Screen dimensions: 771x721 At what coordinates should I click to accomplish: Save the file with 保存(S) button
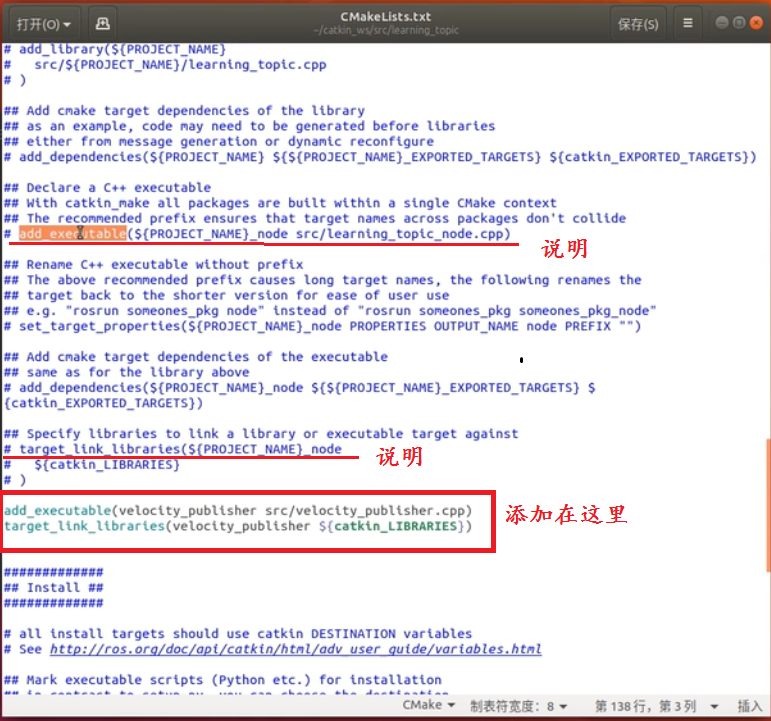tap(638, 24)
